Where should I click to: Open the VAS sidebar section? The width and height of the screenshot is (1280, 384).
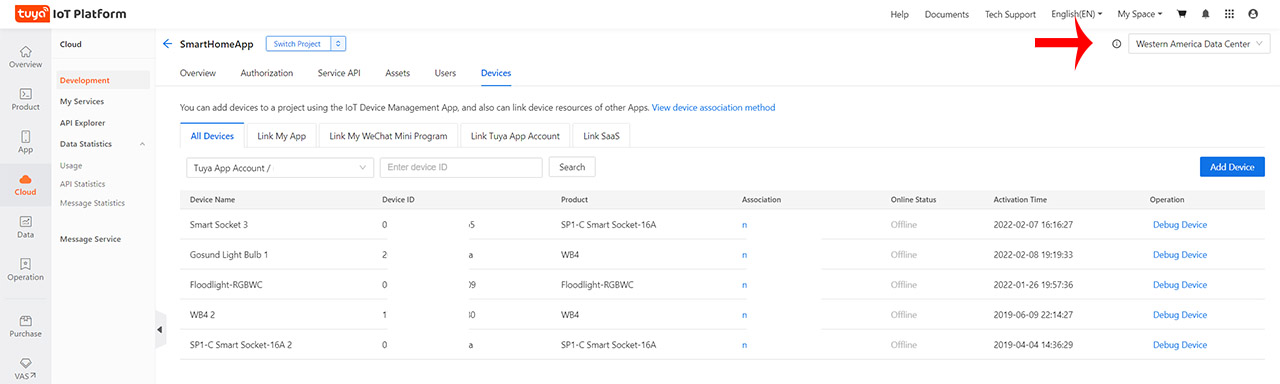[25, 369]
